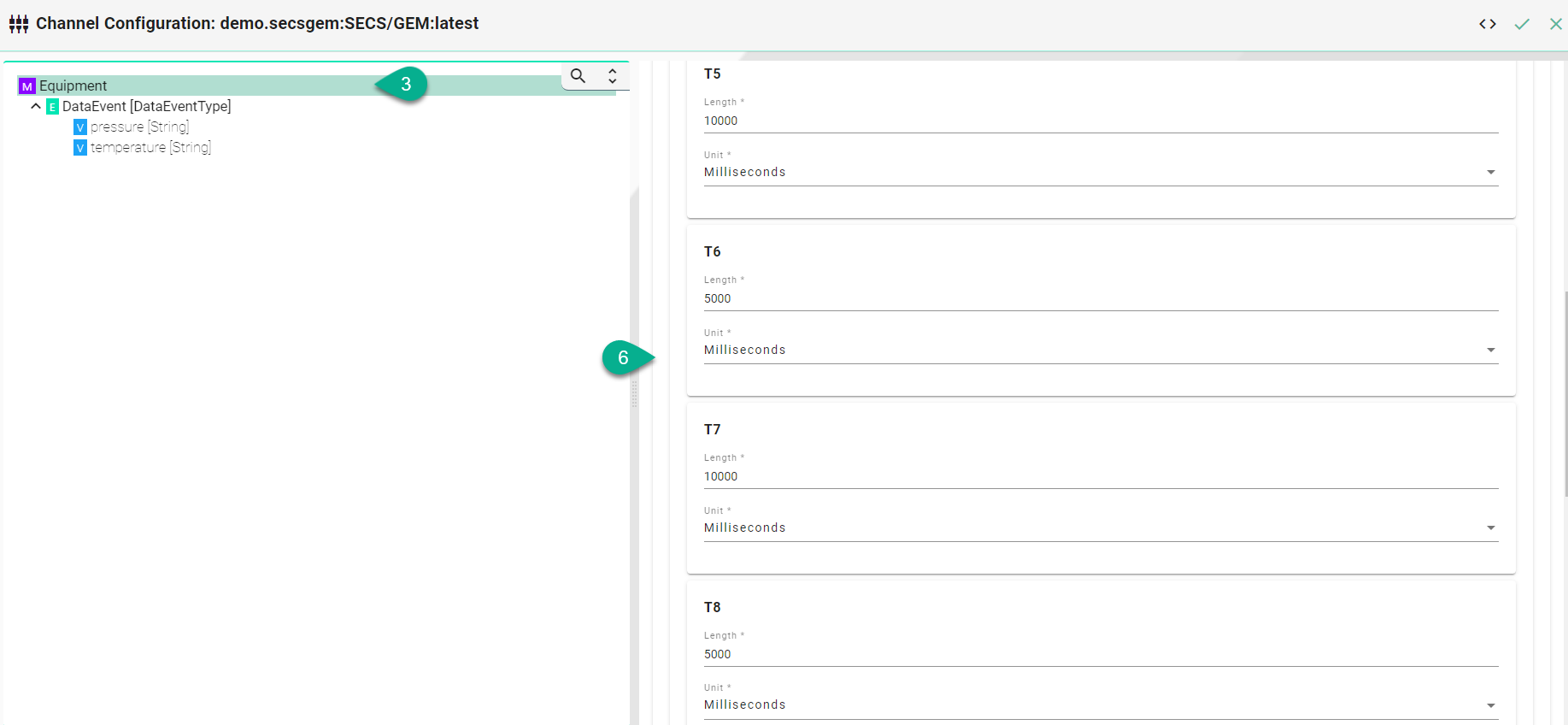This screenshot has width=1568, height=725.
Task: Open the T6 Unit dropdown
Action: tap(1100, 350)
